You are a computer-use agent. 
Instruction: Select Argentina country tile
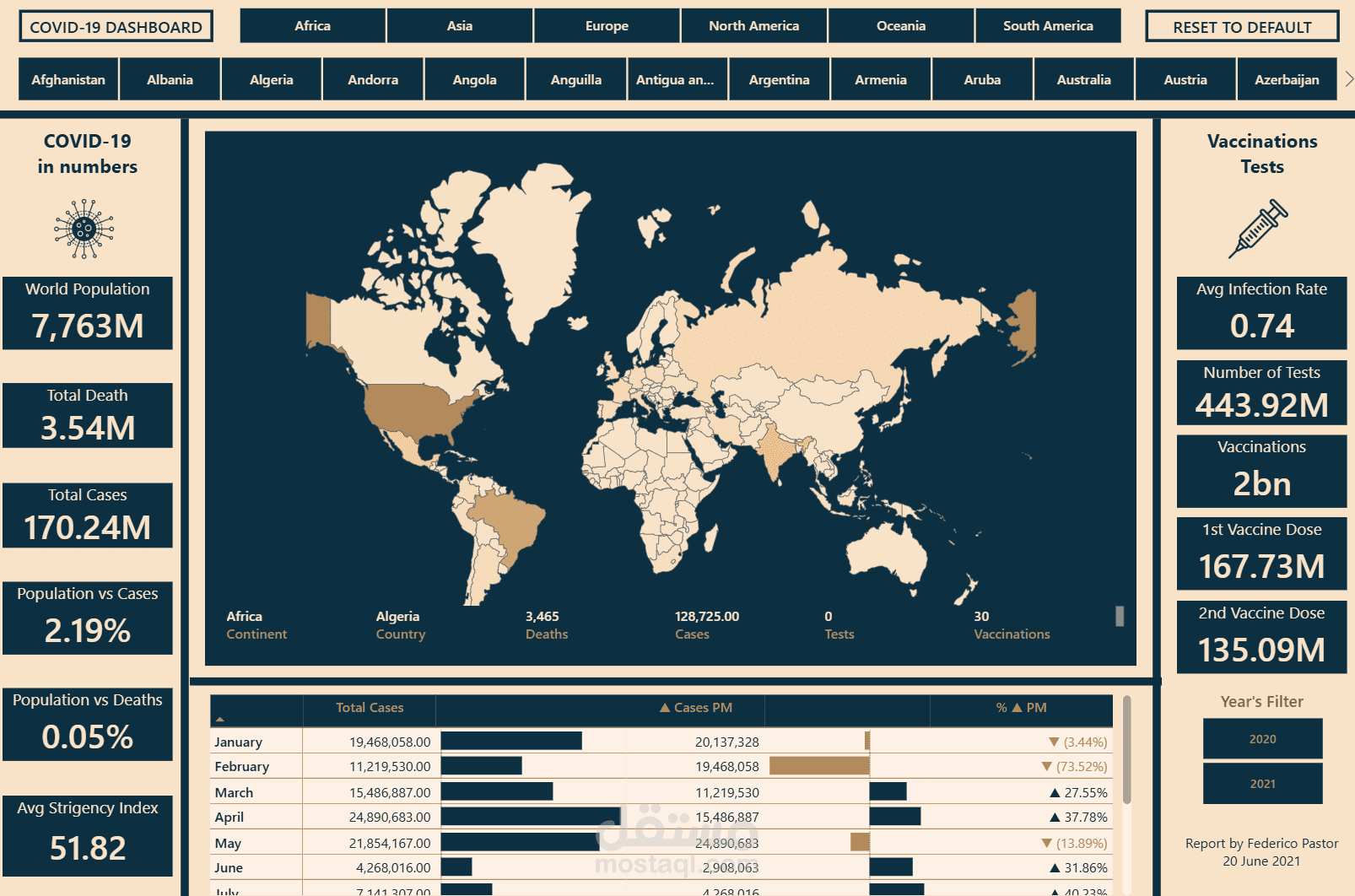coord(779,79)
